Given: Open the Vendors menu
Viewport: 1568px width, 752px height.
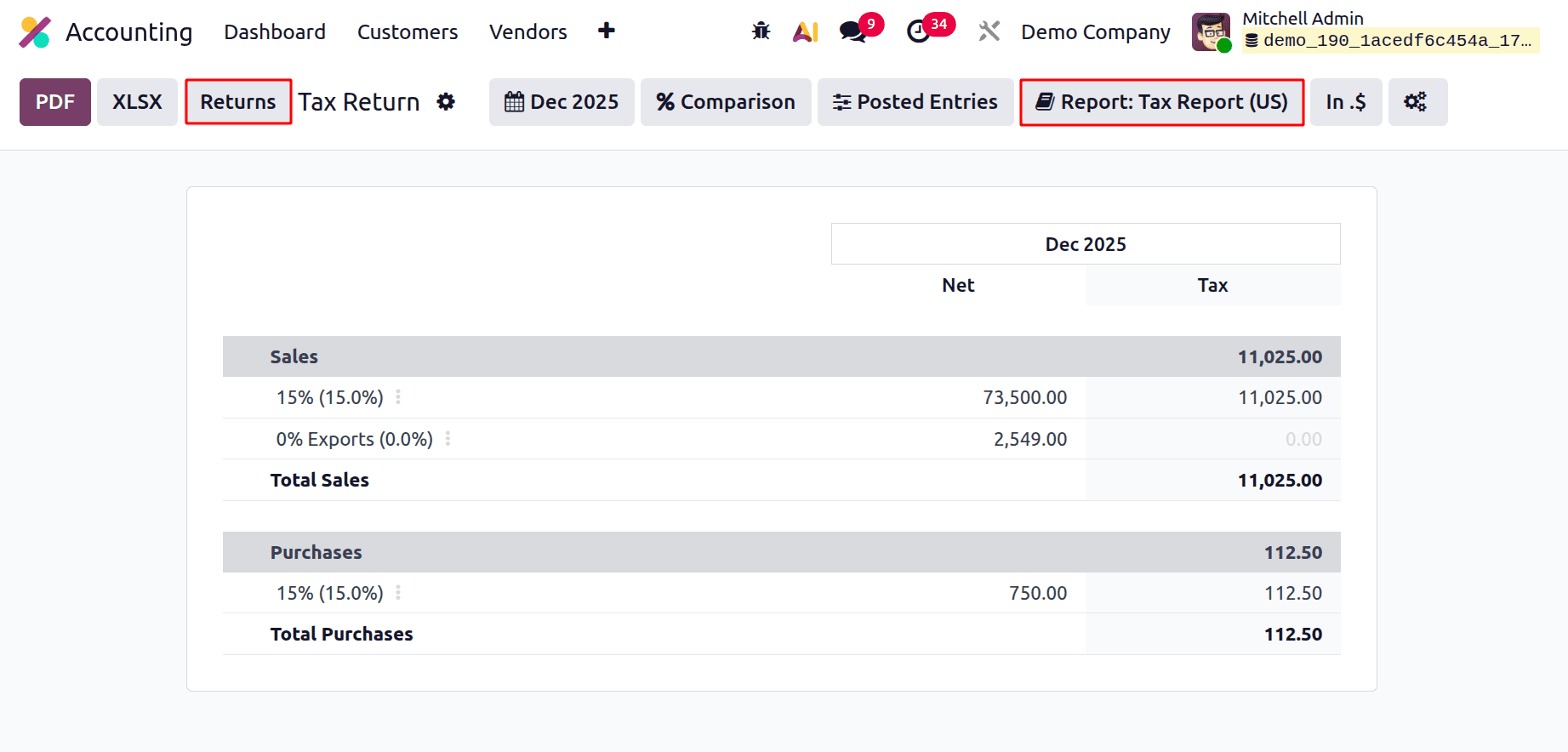Looking at the screenshot, I should pos(528,31).
